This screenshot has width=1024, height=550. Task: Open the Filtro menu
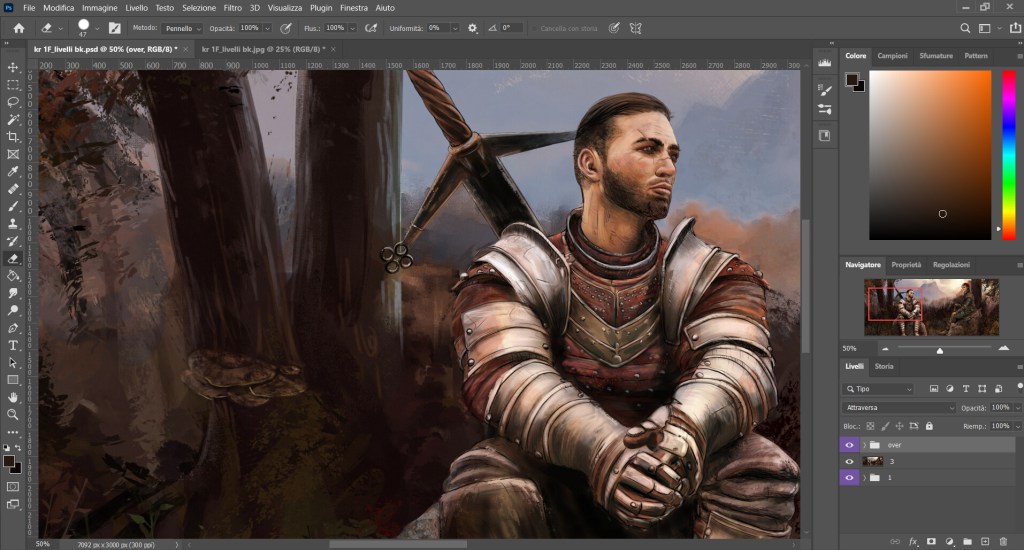pyautogui.click(x=232, y=8)
